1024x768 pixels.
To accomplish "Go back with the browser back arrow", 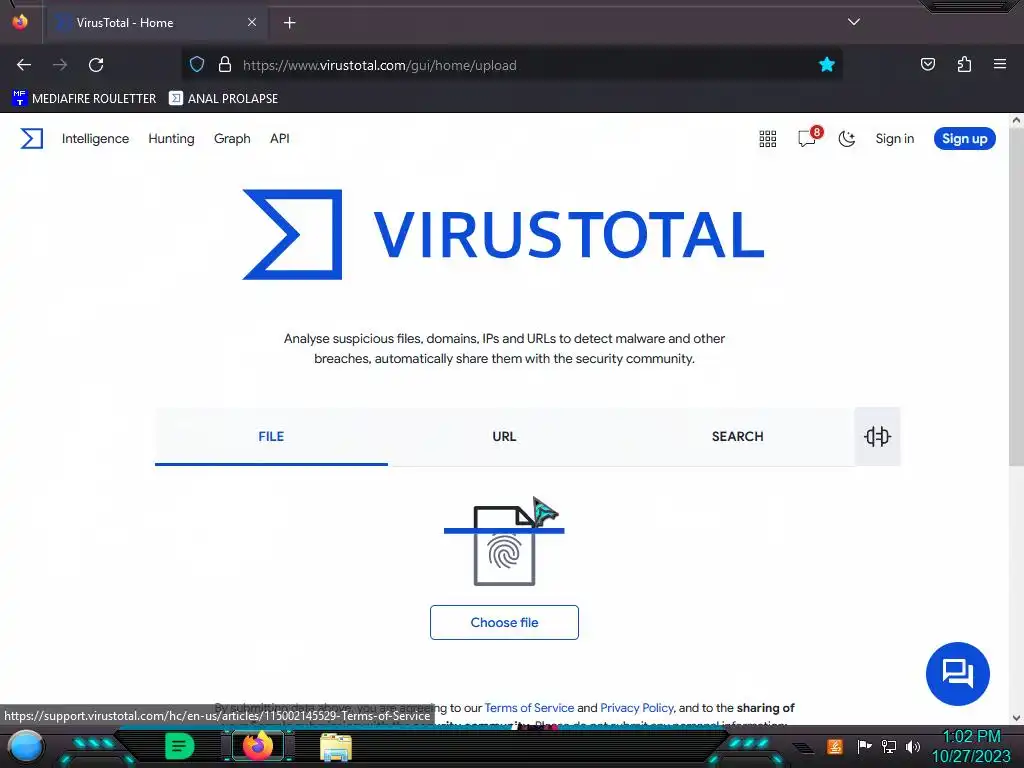I will coord(24,65).
